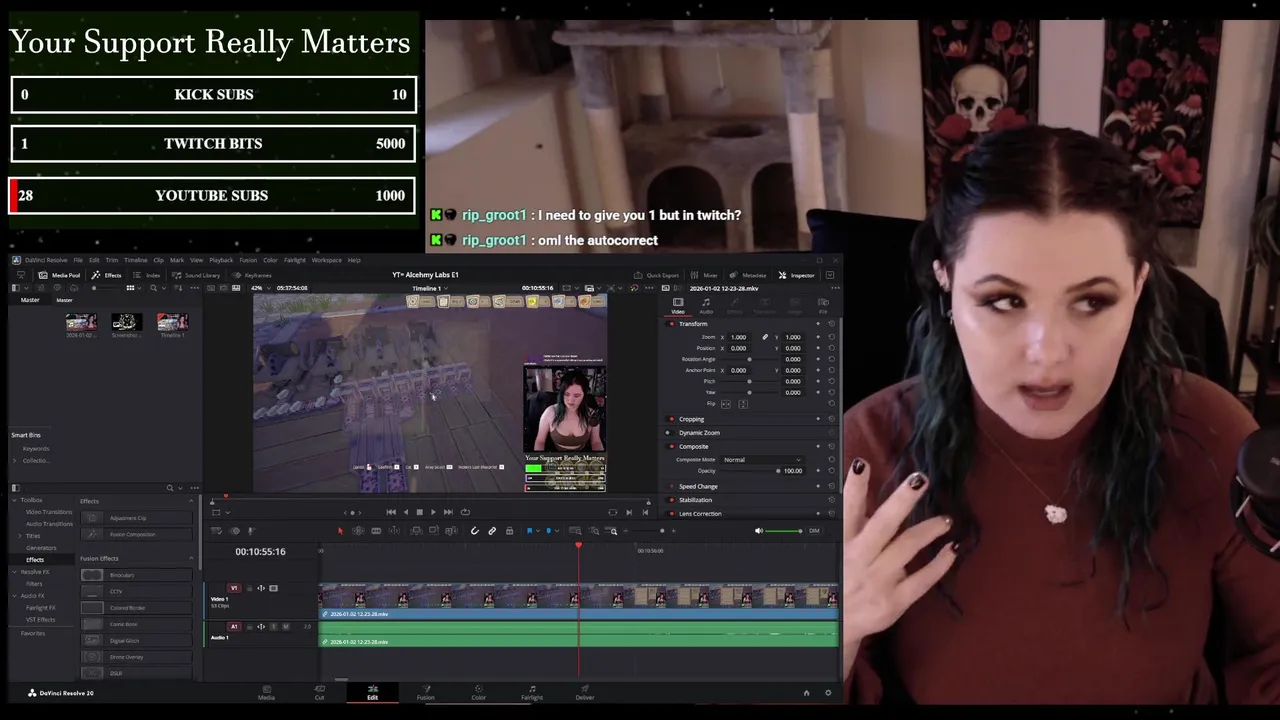Image resolution: width=1280 pixels, height=720 pixels.
Task: Toggle the Lens Correction enable switch
Action: tap(671, 514)
